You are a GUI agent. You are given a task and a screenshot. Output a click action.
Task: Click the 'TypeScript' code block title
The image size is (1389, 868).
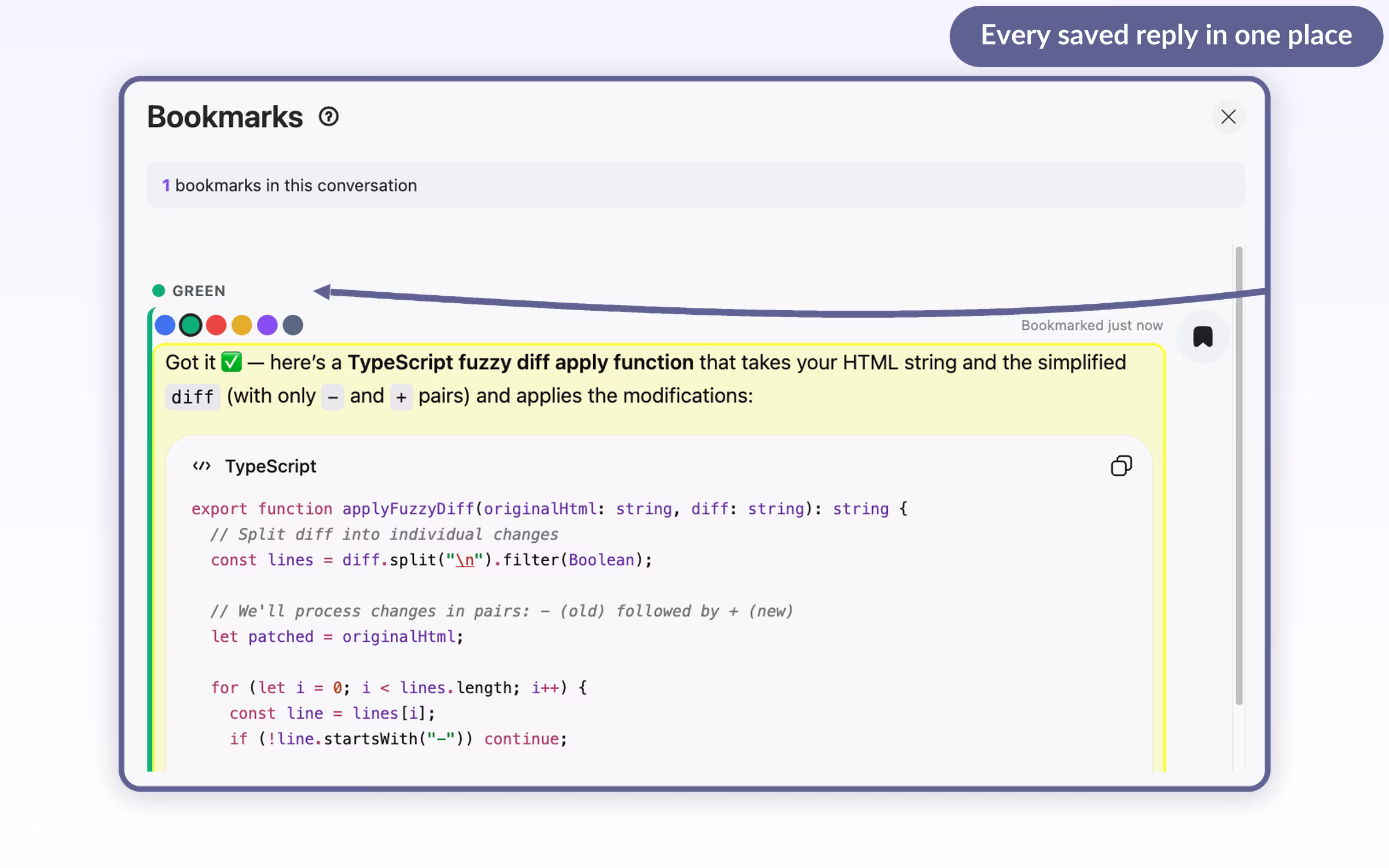(270, 466)
